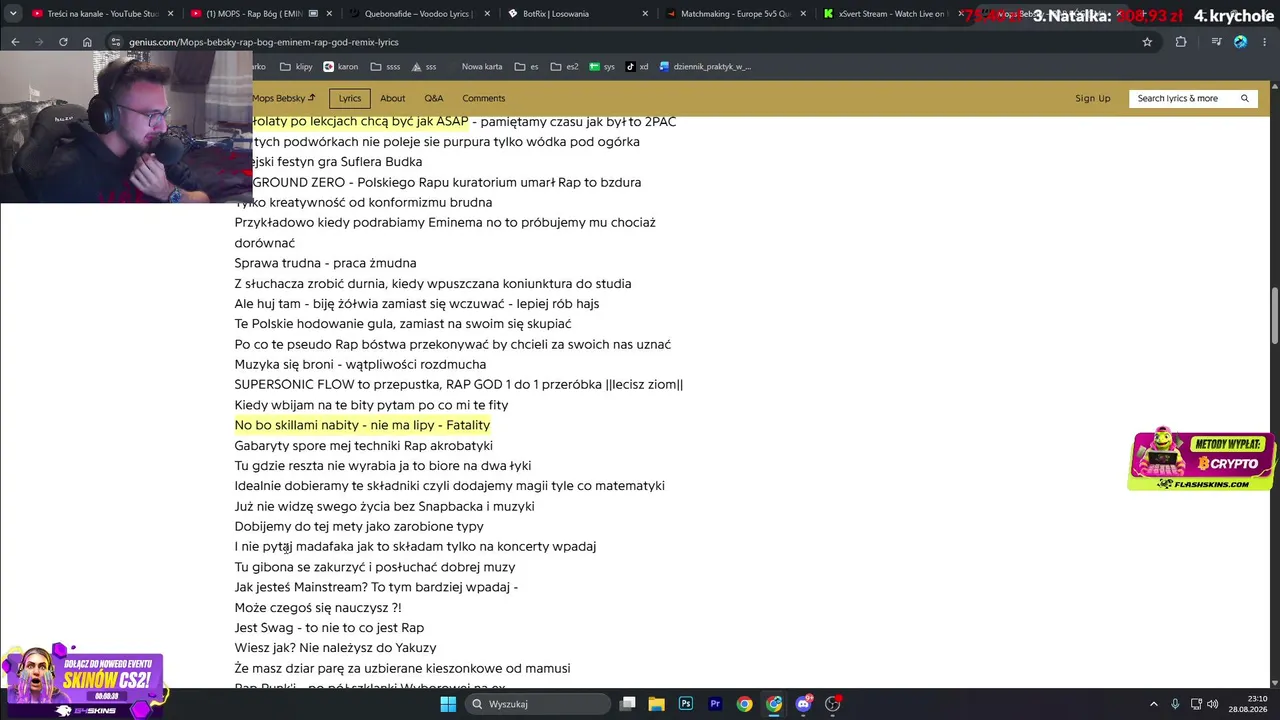Click the lyric line 'Sprawa trudna - praca żmudna'
Image resolution: width=1280 pixels, height=720 pixels.
[325, 263]
